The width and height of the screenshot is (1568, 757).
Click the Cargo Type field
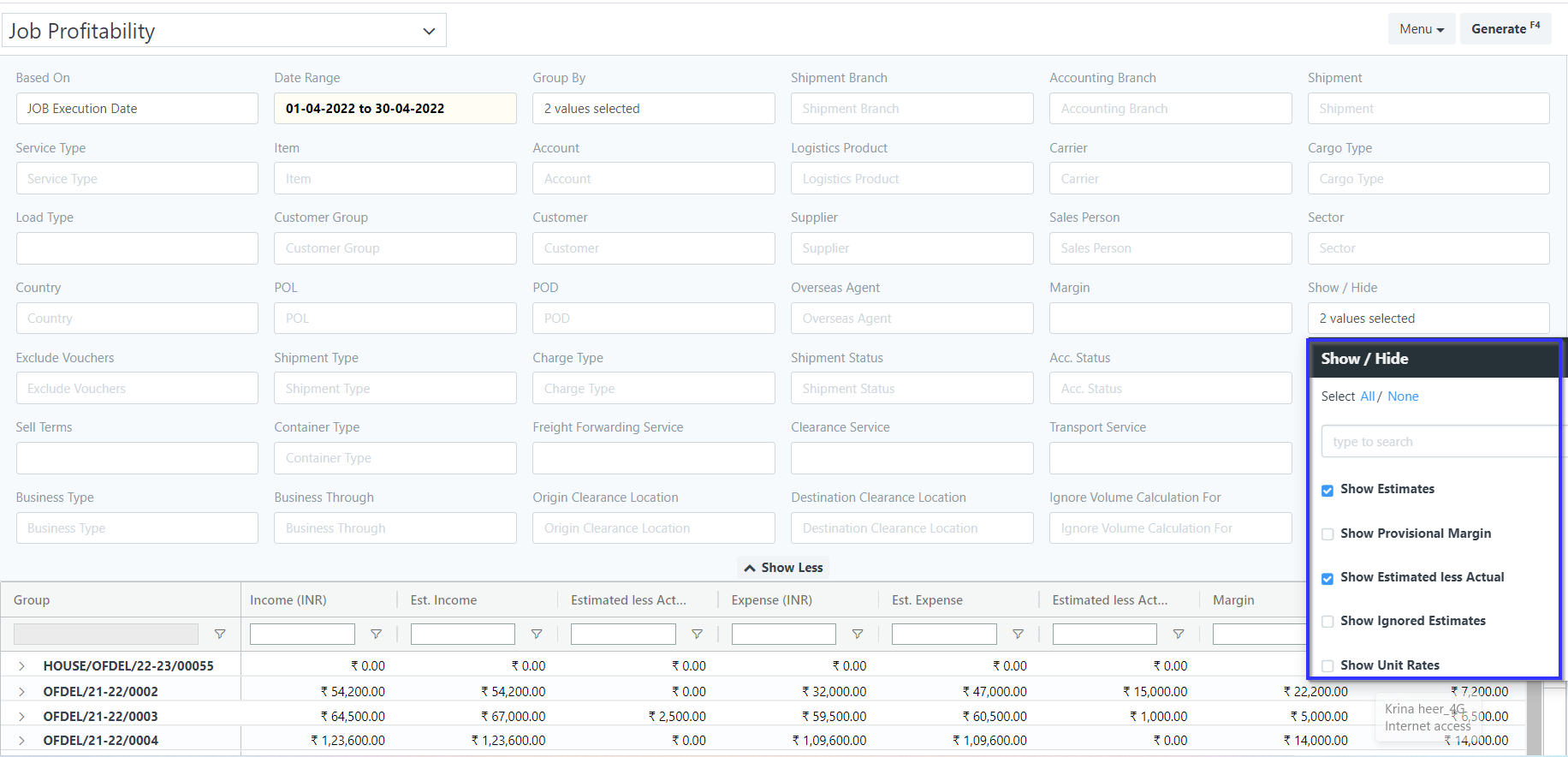click(1428, 179)
